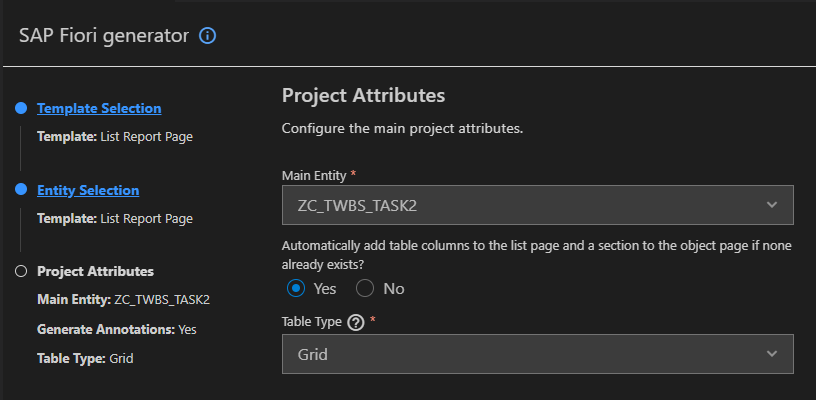
Task: Click the Main Entity field label
Action: pos(314,176)
